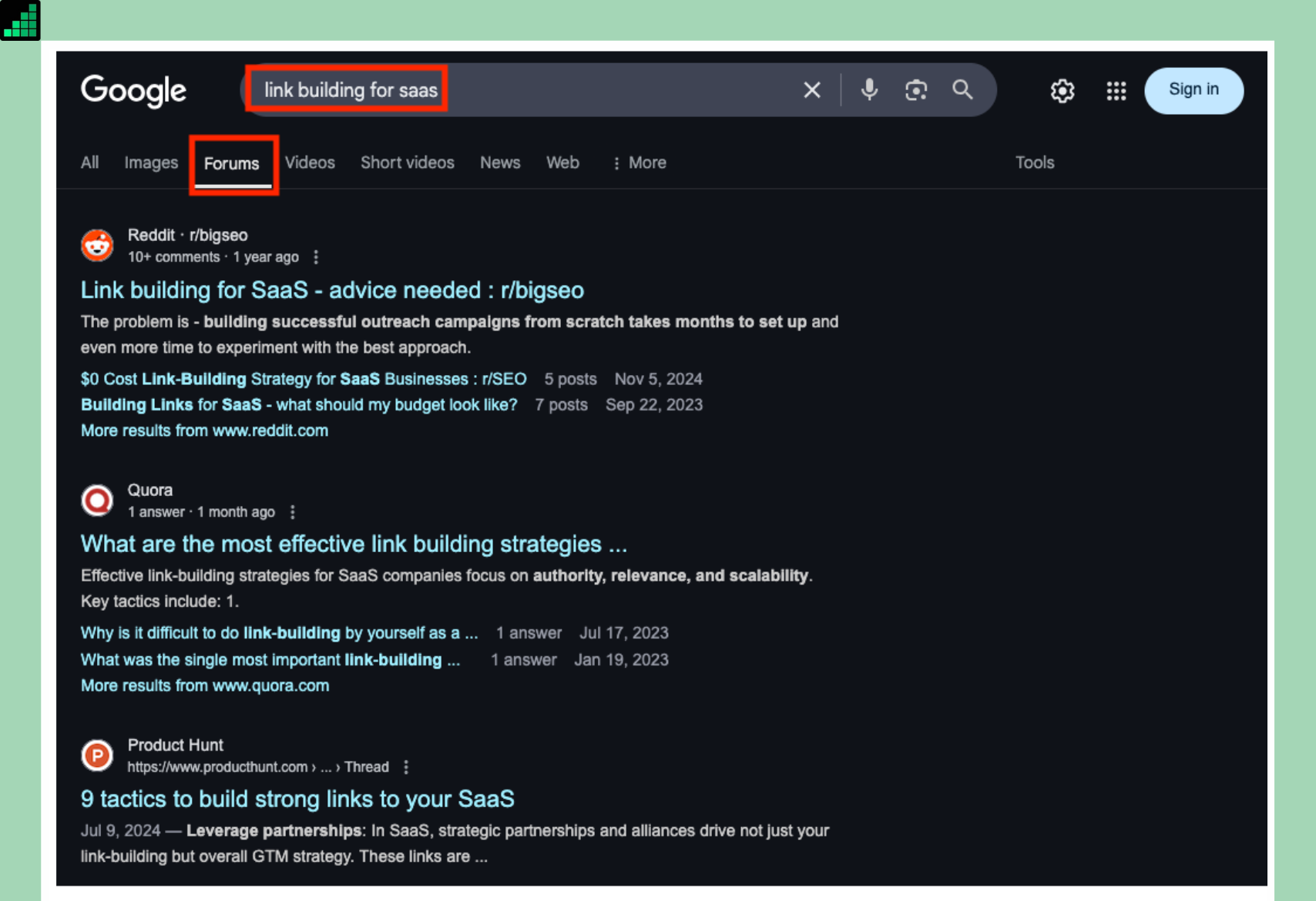Open 'Link building for SaaS - advice needed' result
This screenshot has height=901, width=1316.
tap(332, 290)
